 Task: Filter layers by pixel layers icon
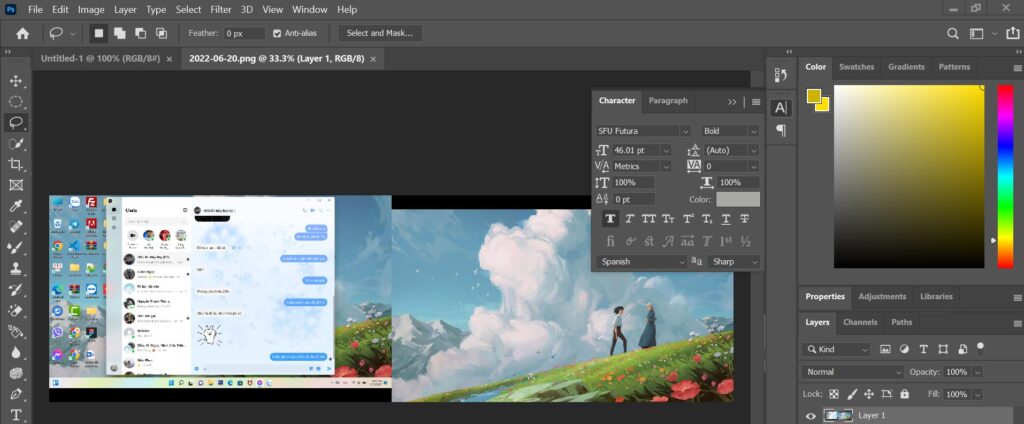(x=885, y=350)
